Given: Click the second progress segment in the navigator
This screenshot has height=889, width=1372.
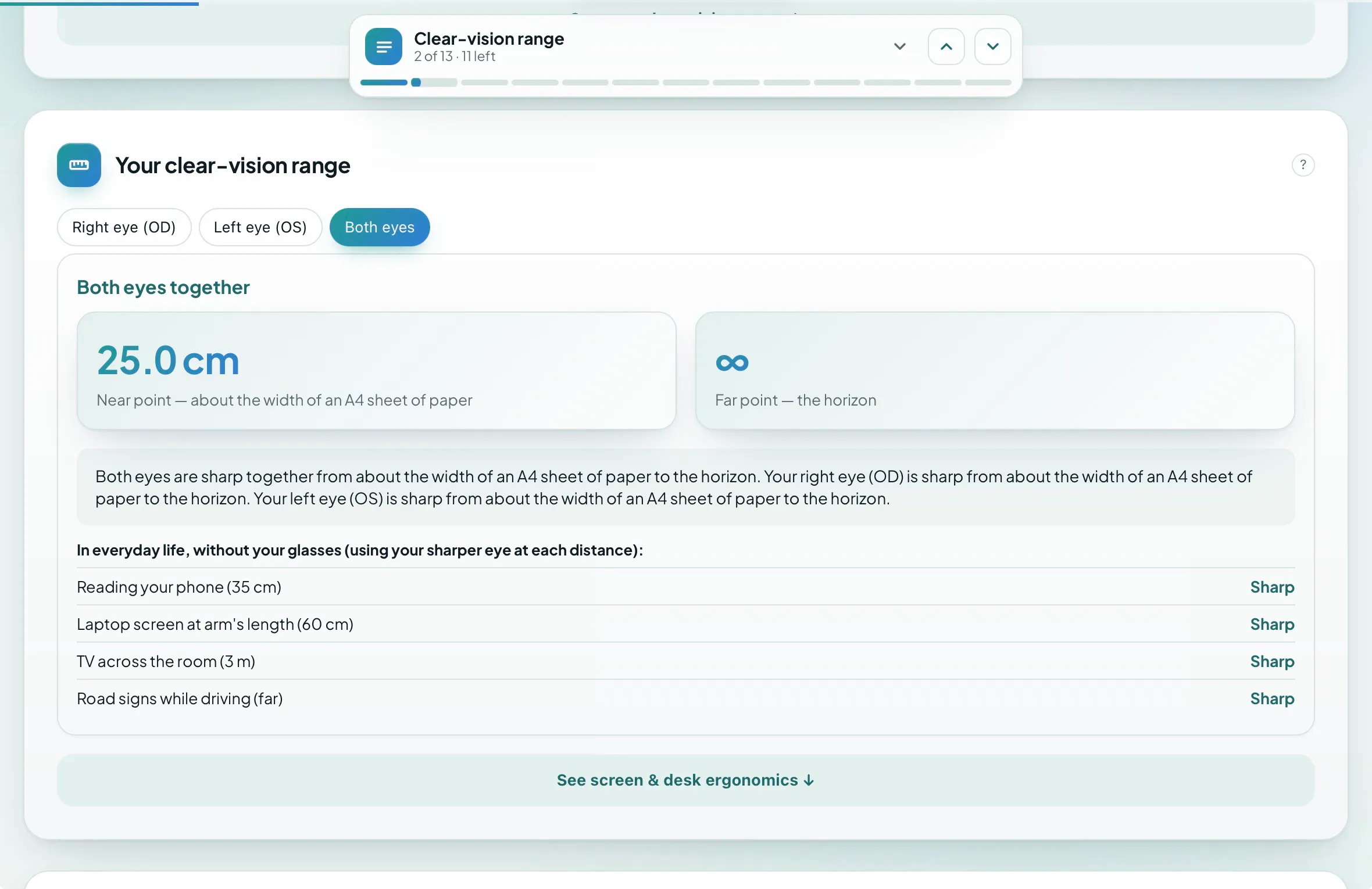Looking at the screenshot, I should [434, 83].
